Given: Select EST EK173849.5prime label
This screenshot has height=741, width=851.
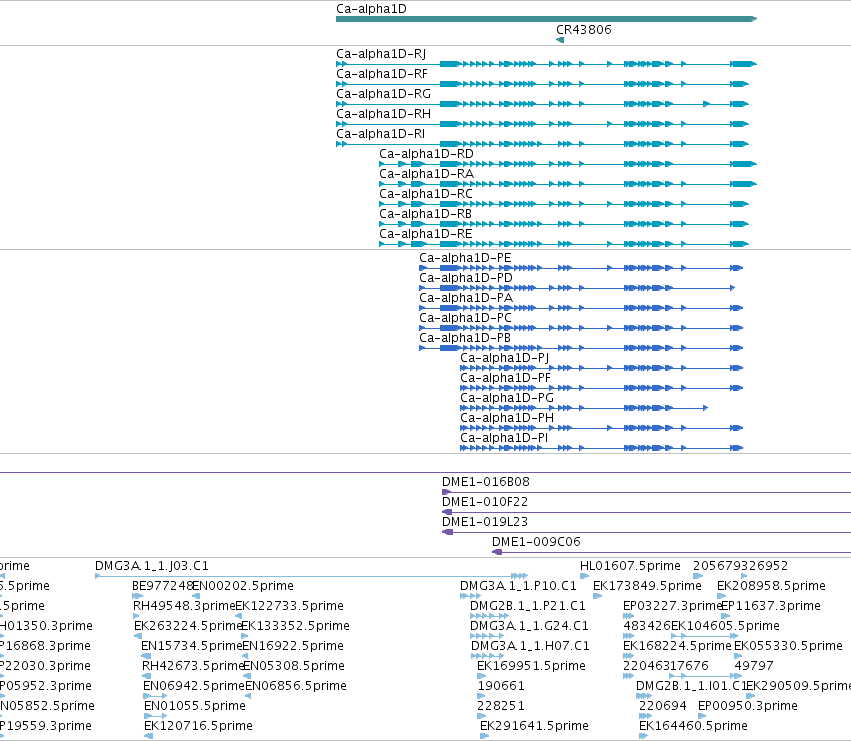Looking at the screenshot, I should point(647,586).
